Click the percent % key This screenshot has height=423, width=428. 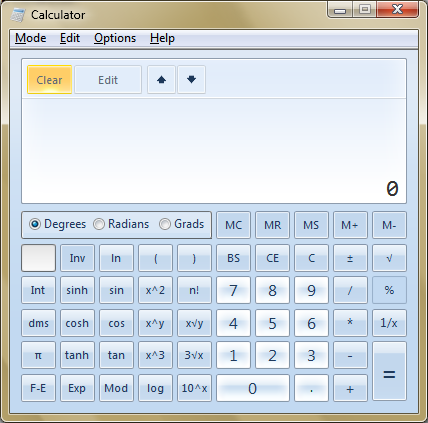click(x=389, y=290)
